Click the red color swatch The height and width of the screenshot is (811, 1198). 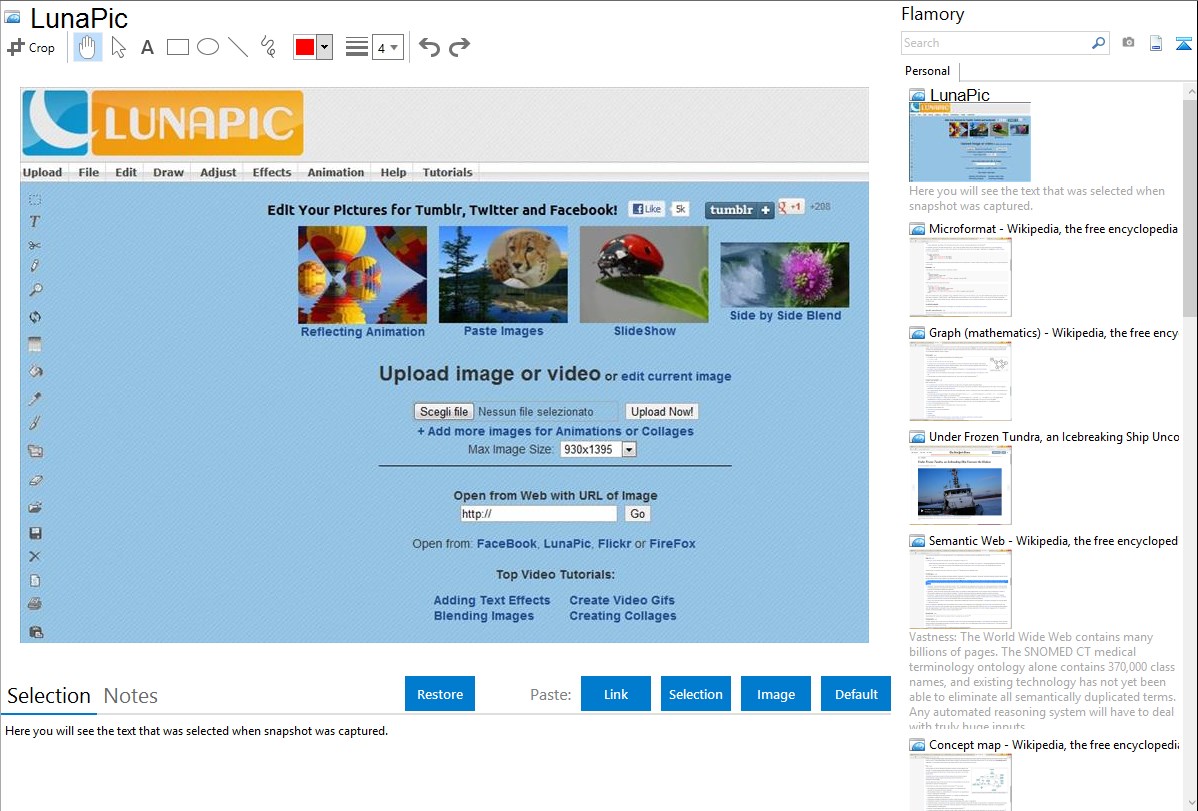(x=305, y=47)
